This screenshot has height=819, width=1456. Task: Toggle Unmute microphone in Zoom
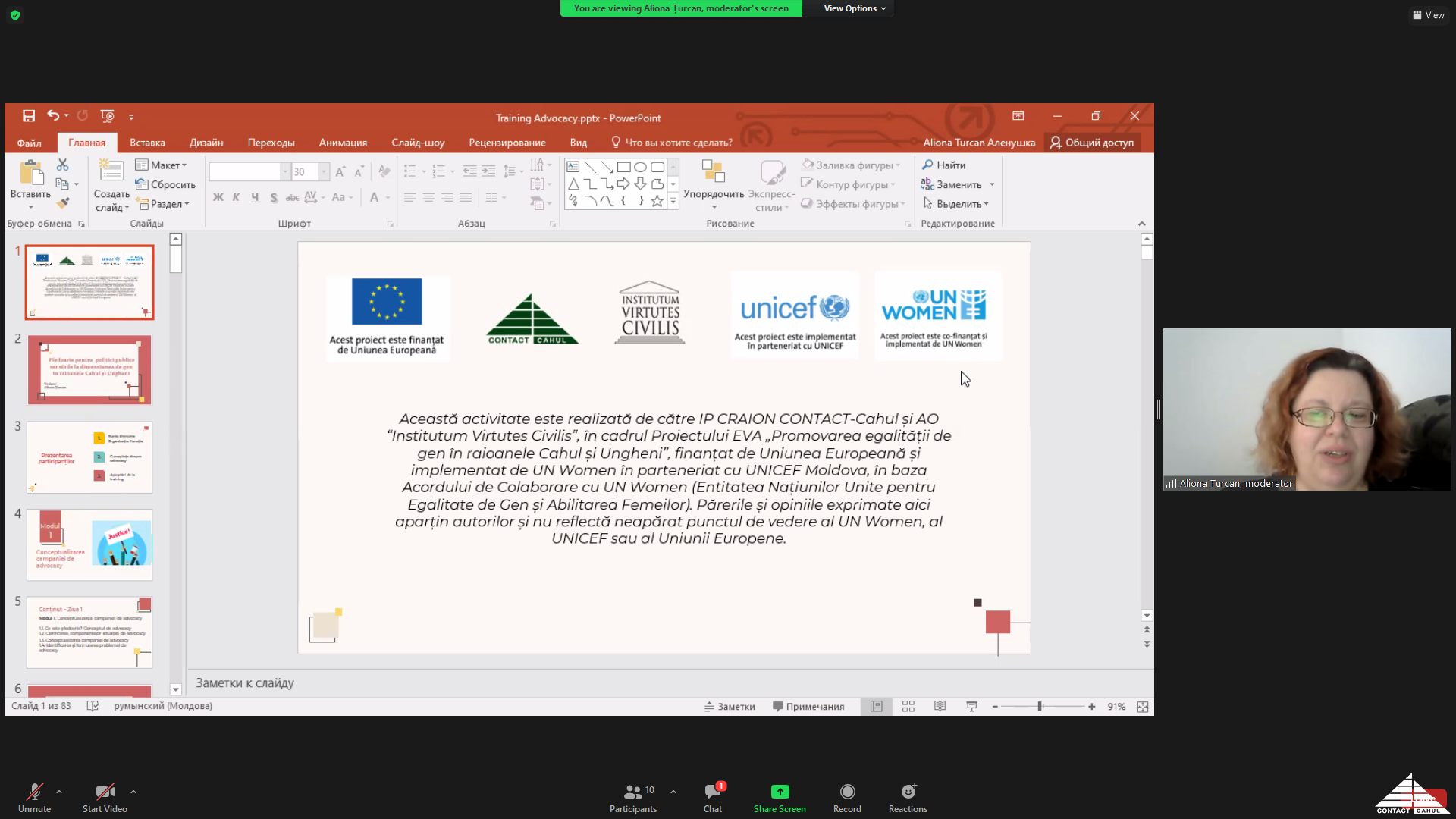pos(34,797)
